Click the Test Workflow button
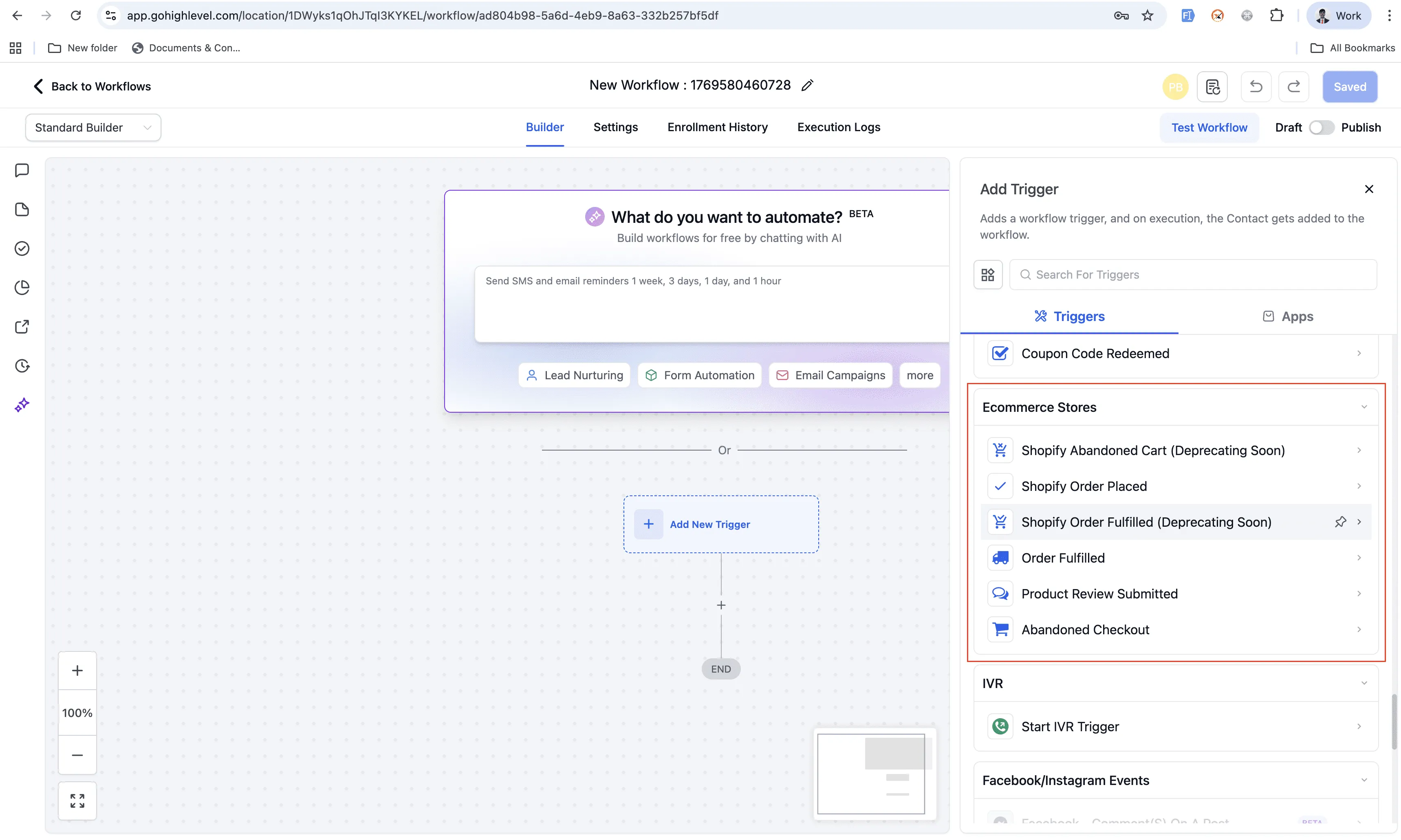1401x840 pixels. coord(1209,128)
